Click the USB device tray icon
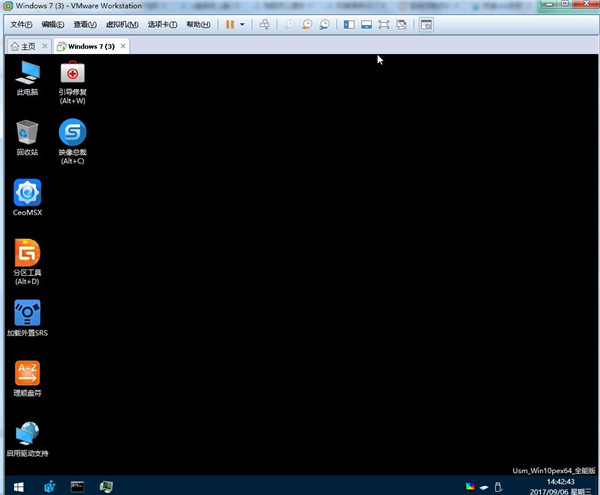This screenshot has height=495, width=600. (498, 487)
